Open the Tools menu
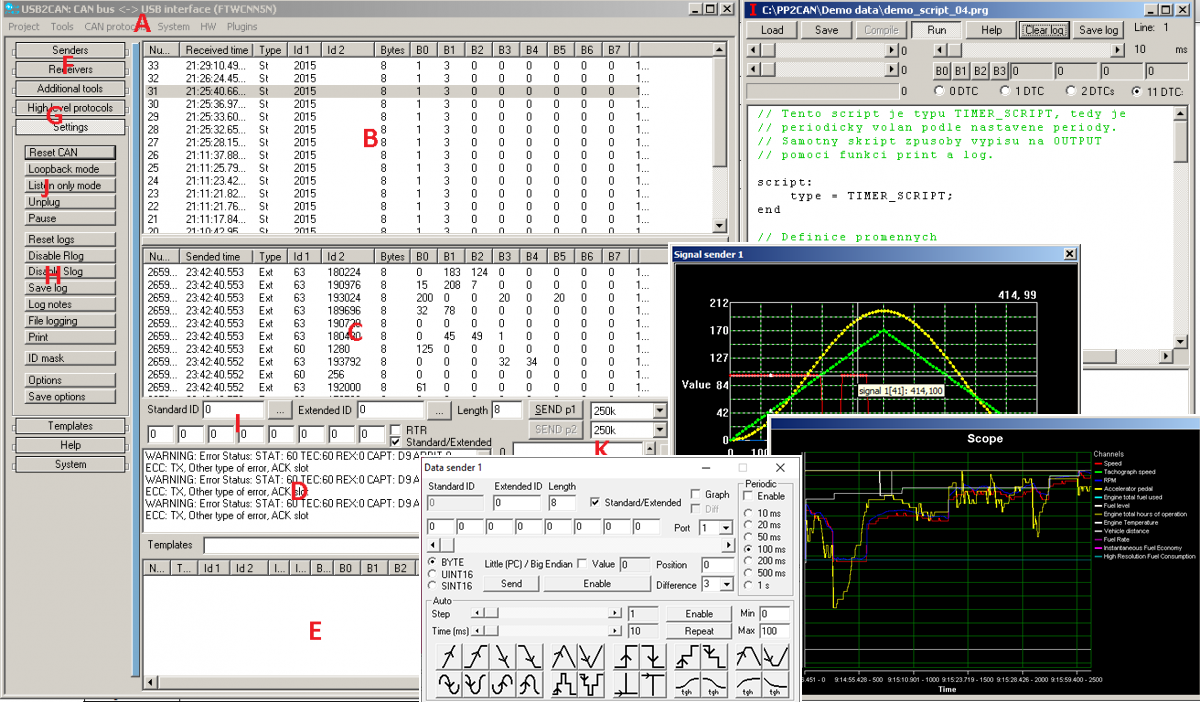 62,27
